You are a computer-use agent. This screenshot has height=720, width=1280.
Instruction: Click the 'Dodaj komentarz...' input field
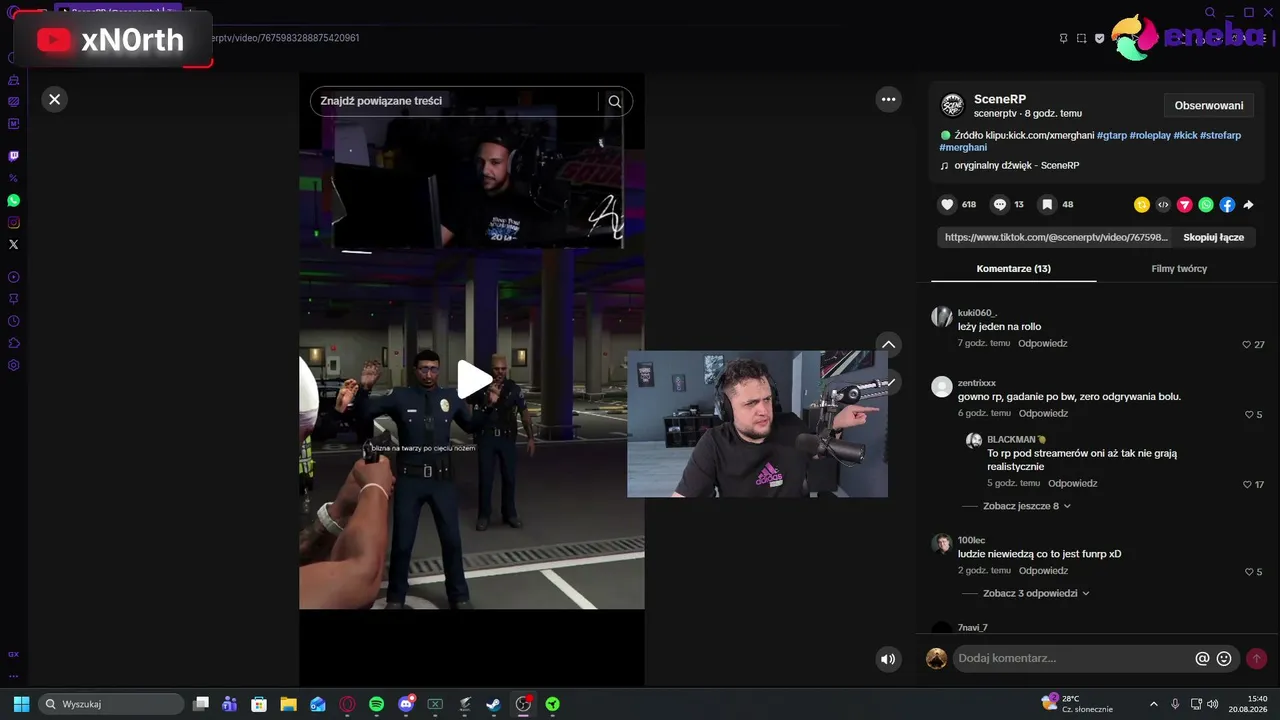[1072, 658]
